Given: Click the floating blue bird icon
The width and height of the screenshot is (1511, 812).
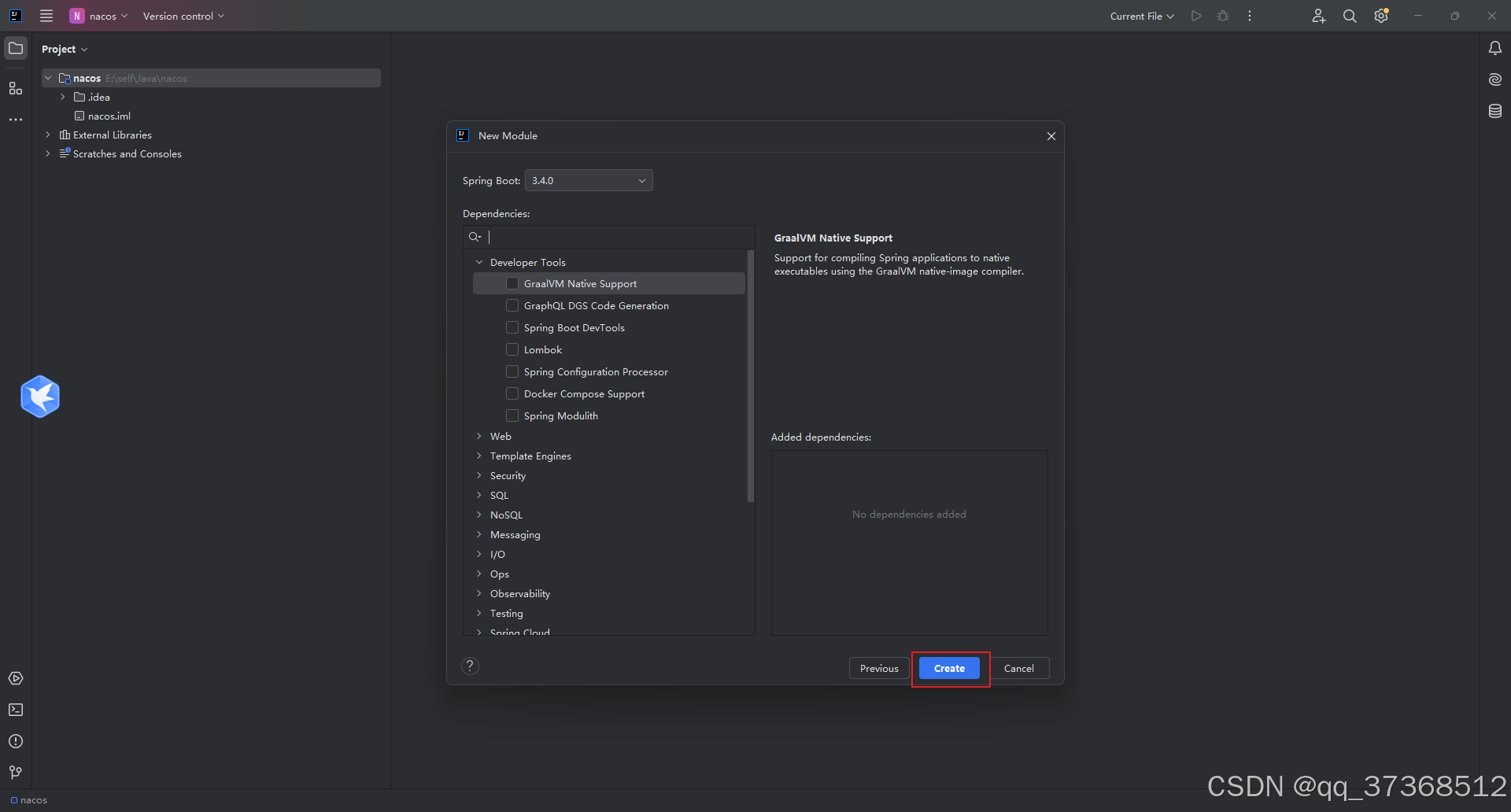Looking at the screenshot, I should point(40,397).
